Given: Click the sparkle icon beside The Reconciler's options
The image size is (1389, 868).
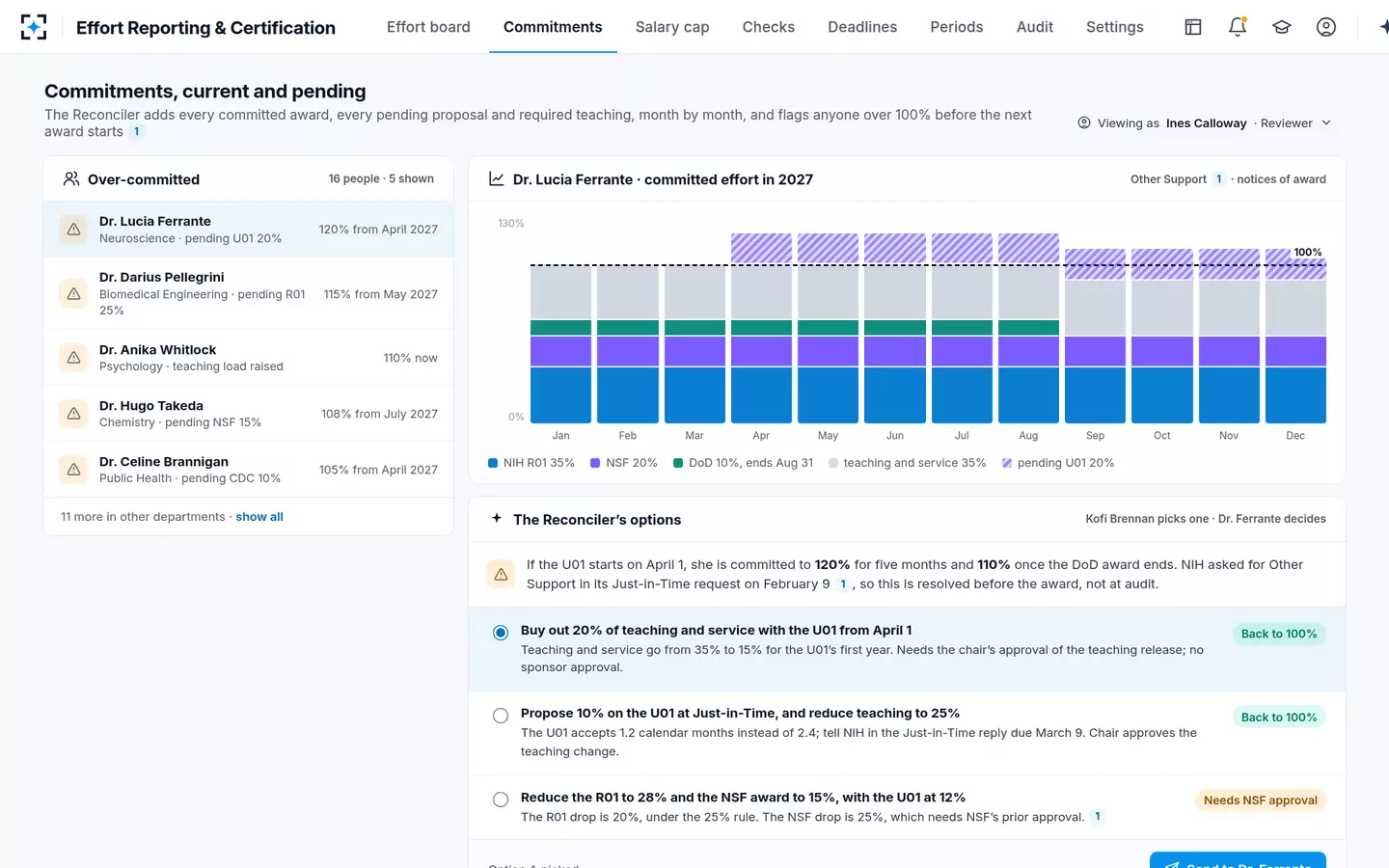Looking at the screenshot, I should (x=497, y=518).
